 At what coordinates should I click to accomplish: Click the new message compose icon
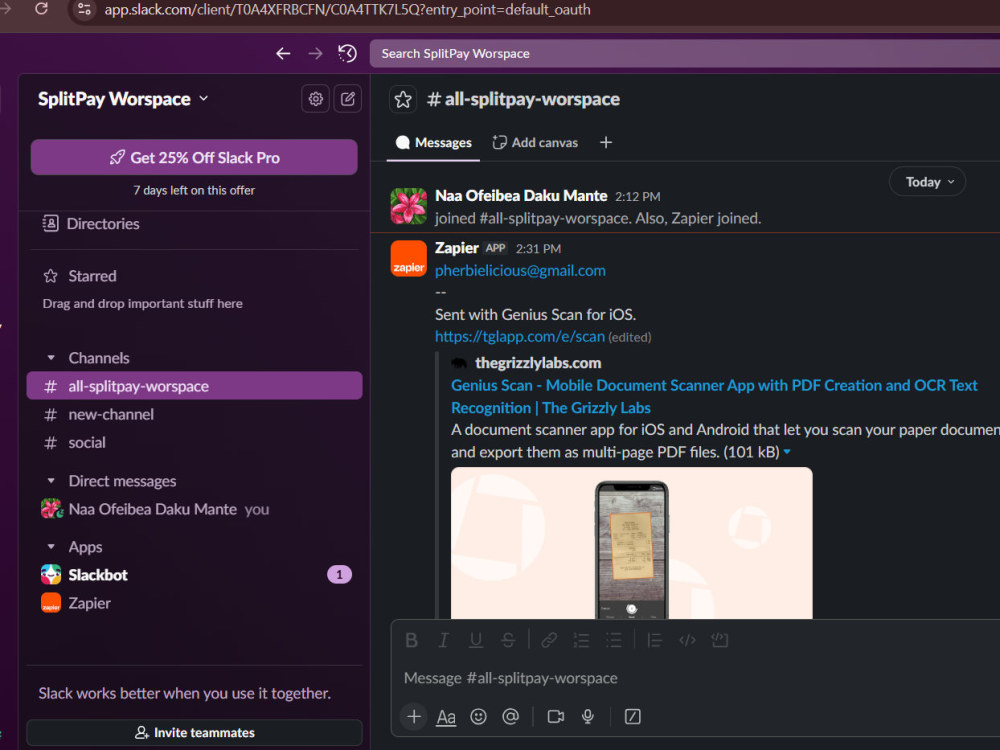[x=348, y=99]
